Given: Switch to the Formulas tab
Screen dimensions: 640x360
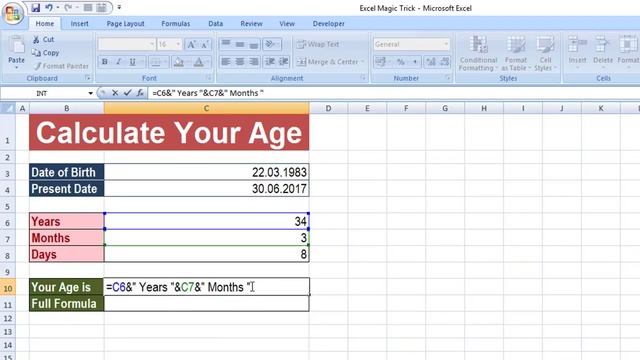Looking at the screenshot, I should click(x=176, y=24).
